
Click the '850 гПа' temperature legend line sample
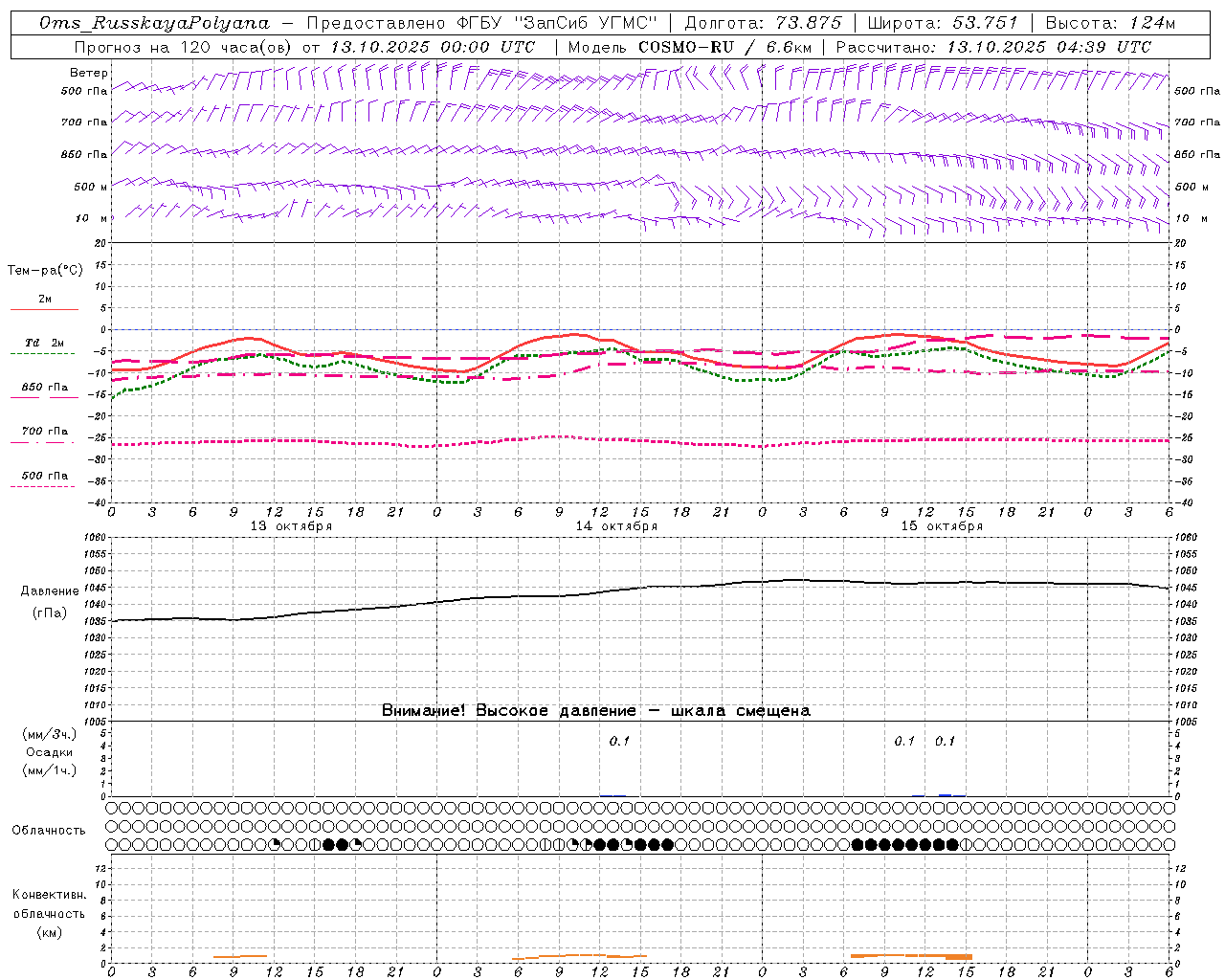pyautogui.click(x=44, y=397)
